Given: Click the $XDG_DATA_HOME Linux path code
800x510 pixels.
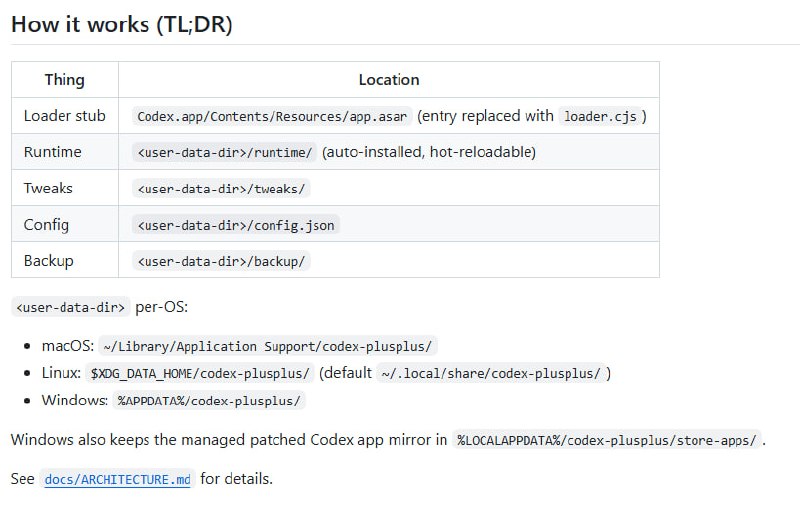Looking at the screenshot, I should [199, 373].
